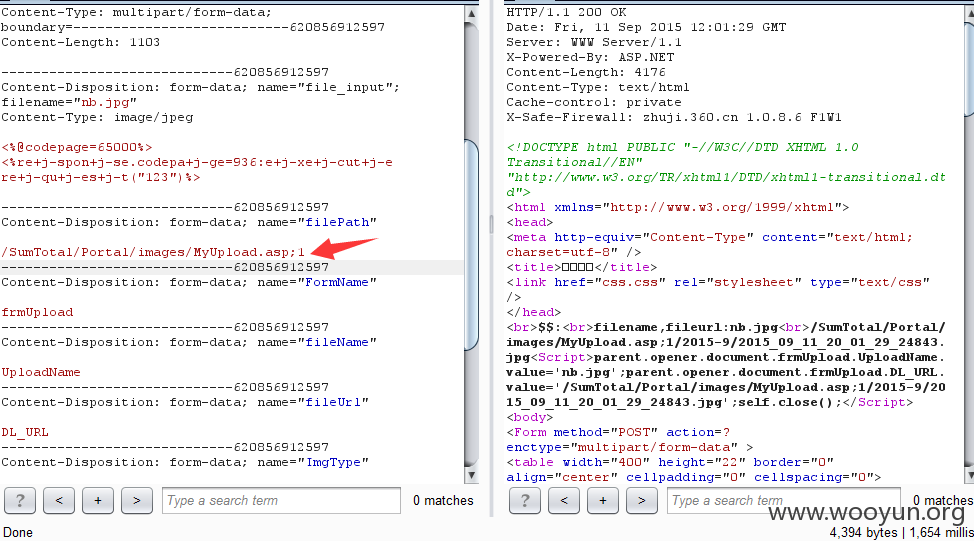974x541 pixels.
Task: Click the name="fileUrl" Content-Disposition line
Action: (185, 402)
